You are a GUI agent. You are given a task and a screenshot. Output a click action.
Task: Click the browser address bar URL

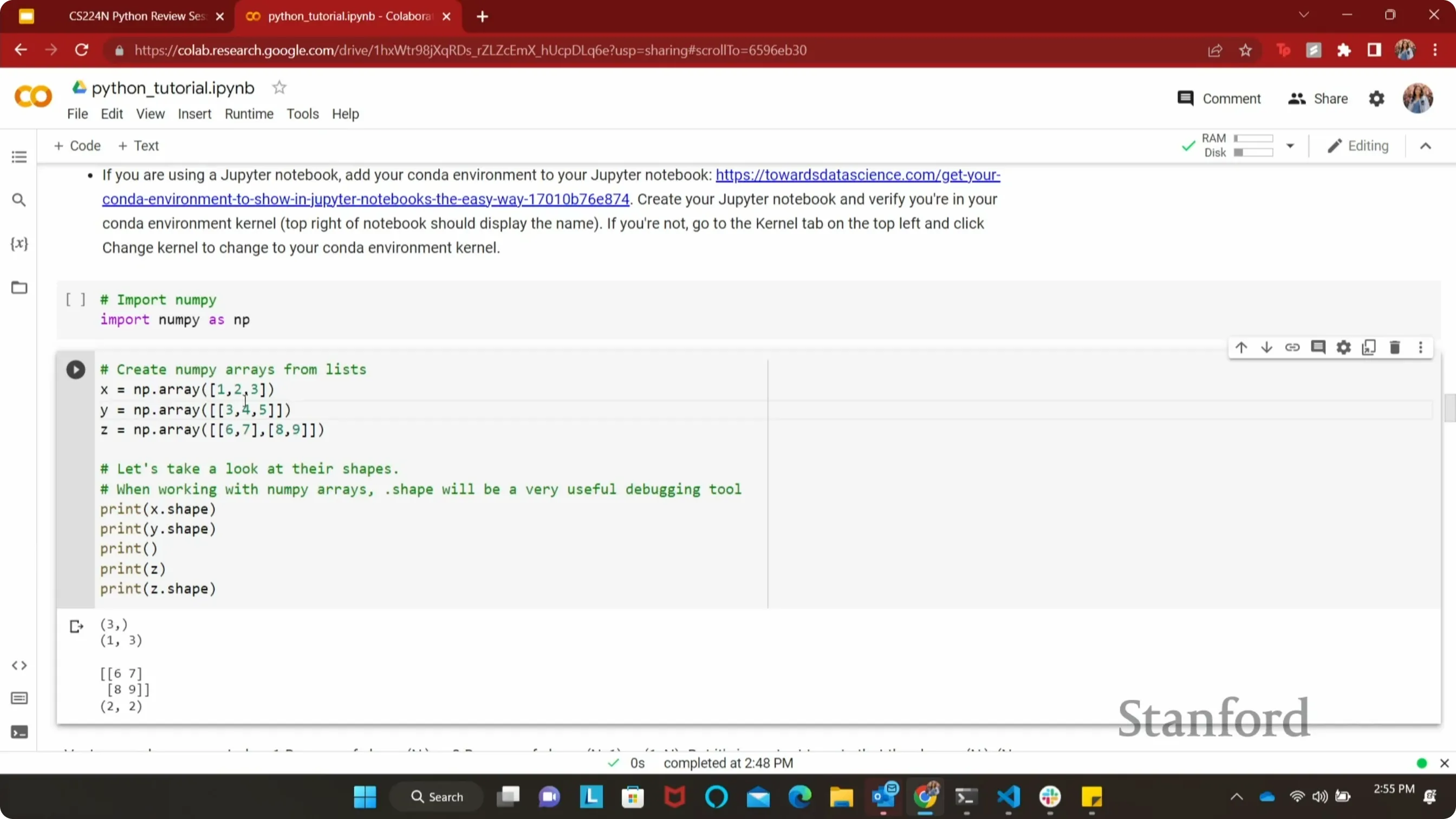(470, 50)
